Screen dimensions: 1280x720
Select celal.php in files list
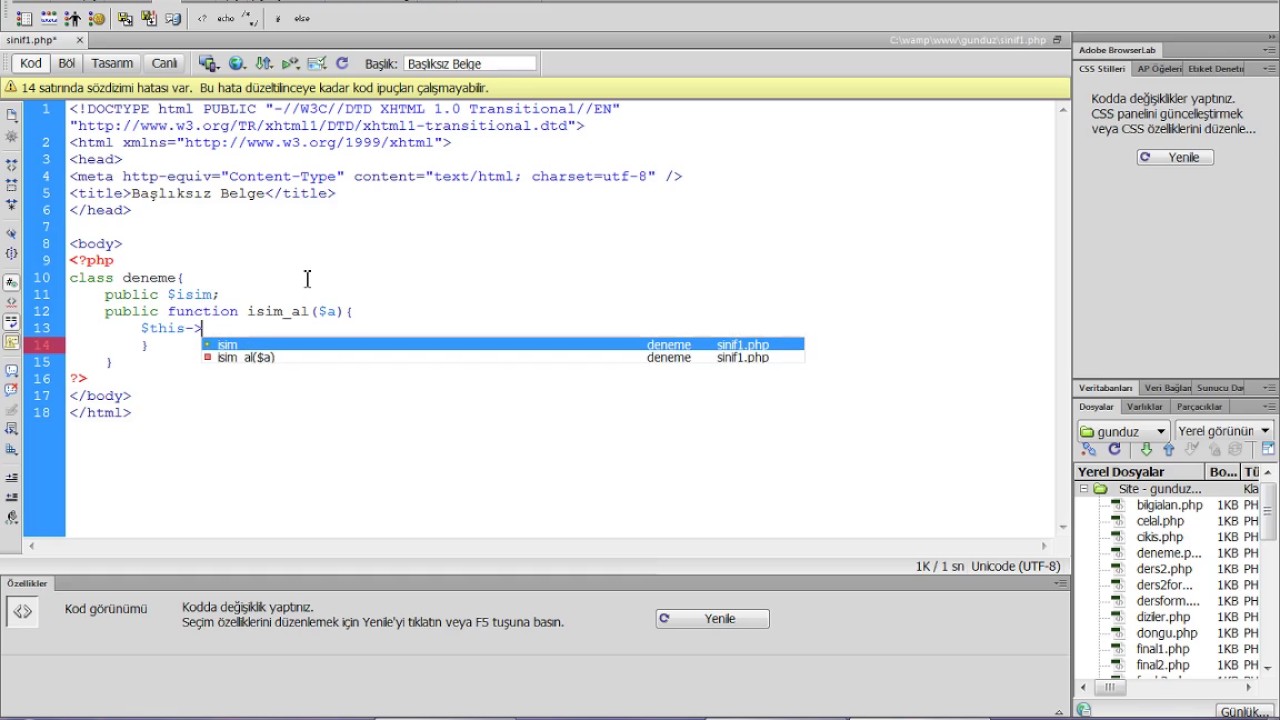pos(1160,521)
